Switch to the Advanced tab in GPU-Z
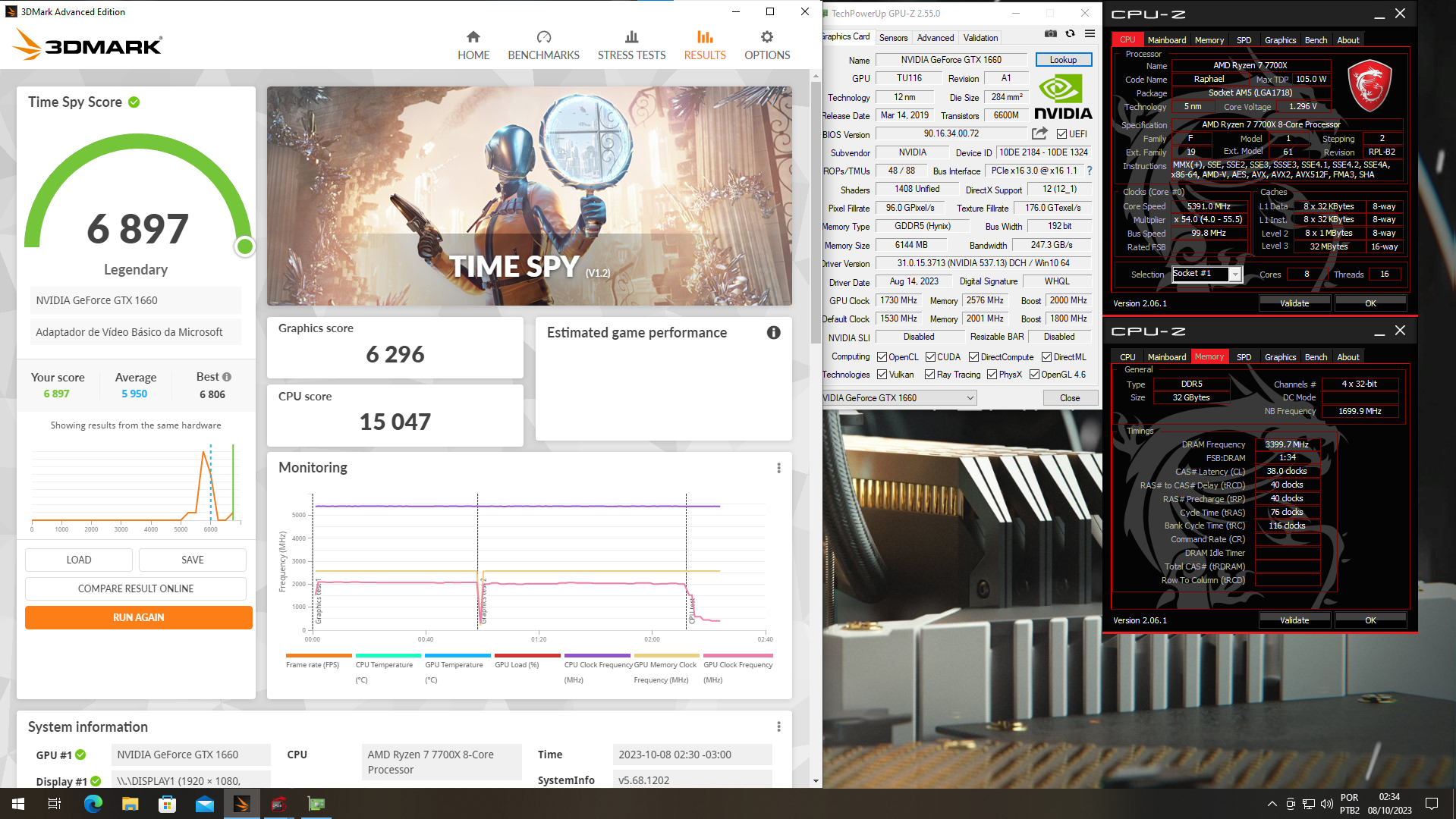This screenshot has height=819, width=1456. 935,38
